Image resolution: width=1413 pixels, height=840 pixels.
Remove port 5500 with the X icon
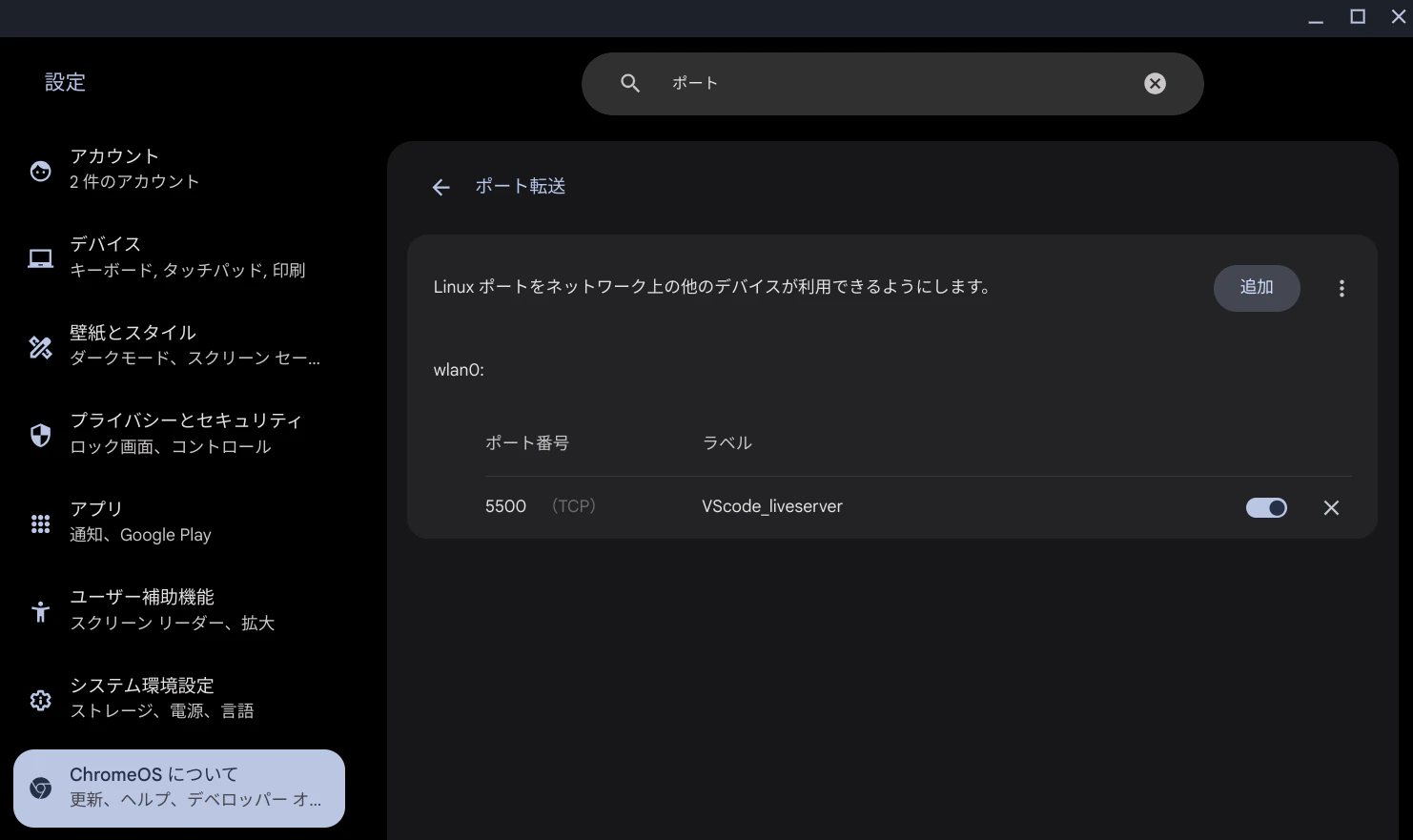(1331, 508)
